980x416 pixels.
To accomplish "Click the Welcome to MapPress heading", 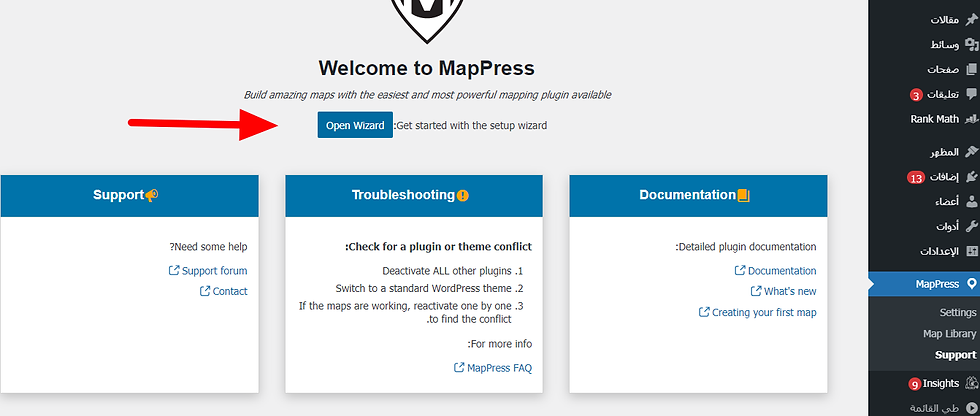I will (427, 67).
